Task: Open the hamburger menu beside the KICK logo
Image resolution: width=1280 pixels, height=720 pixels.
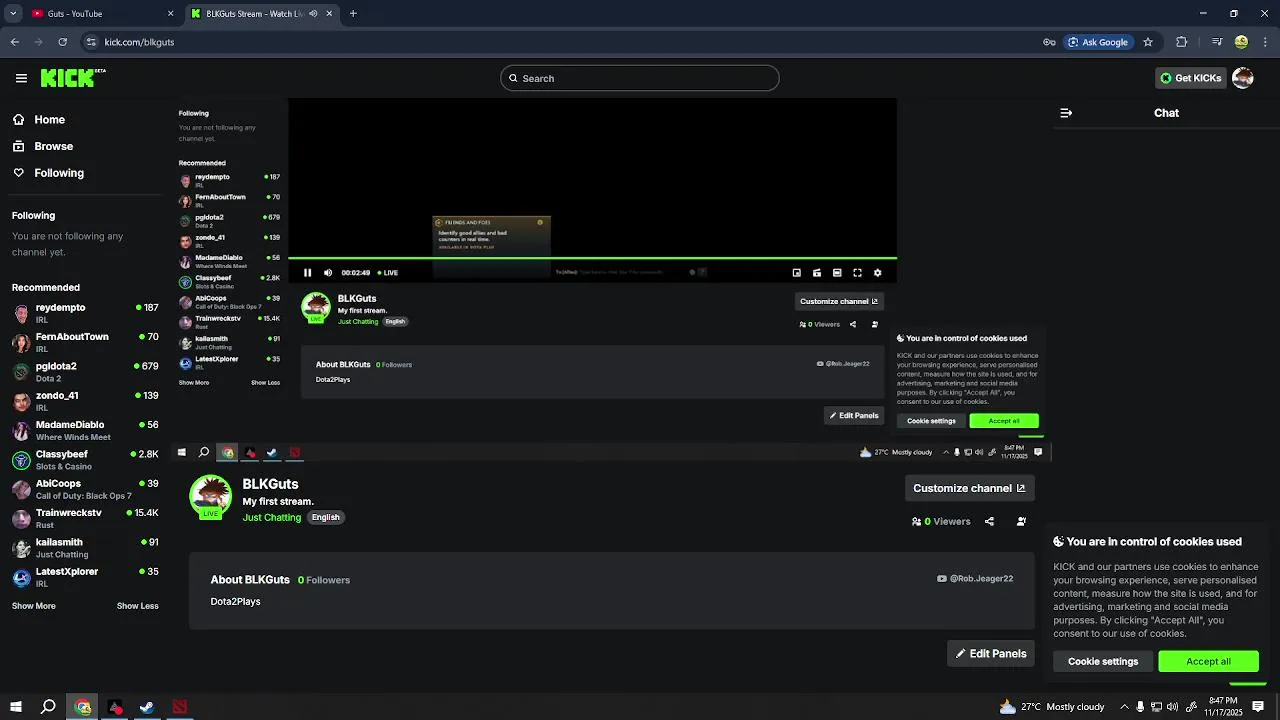Action: (21, 78)
